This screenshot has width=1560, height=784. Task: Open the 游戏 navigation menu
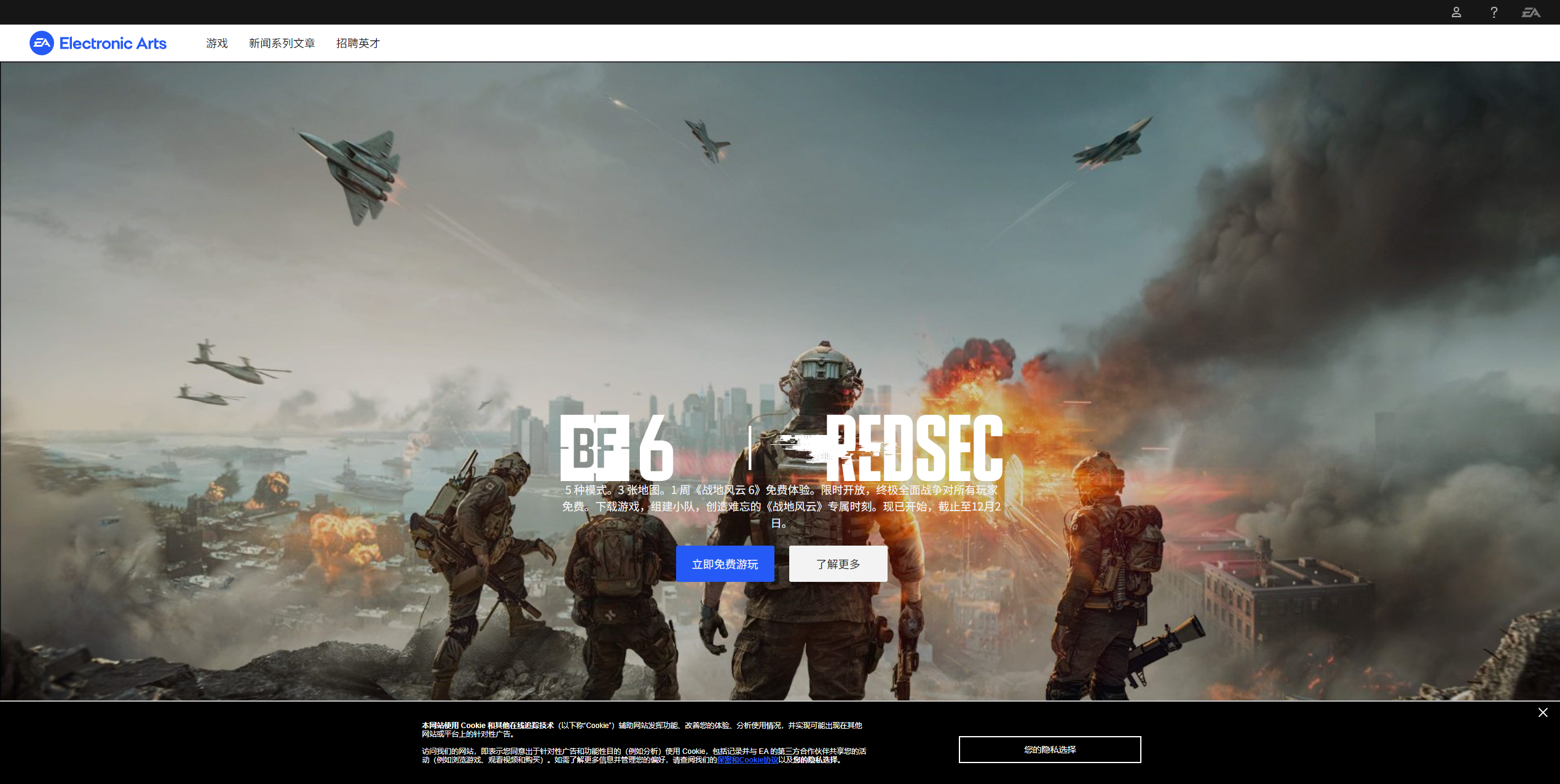(216, 43)
